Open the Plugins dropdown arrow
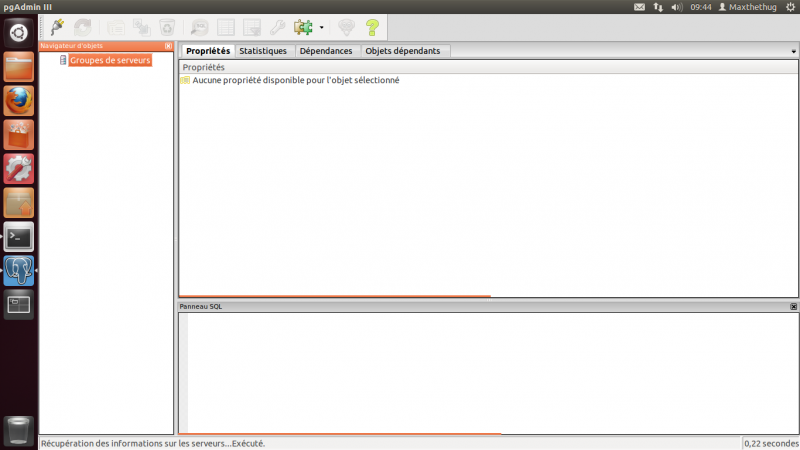The height and width of the screenshot is (450, 800). [321, 27]
